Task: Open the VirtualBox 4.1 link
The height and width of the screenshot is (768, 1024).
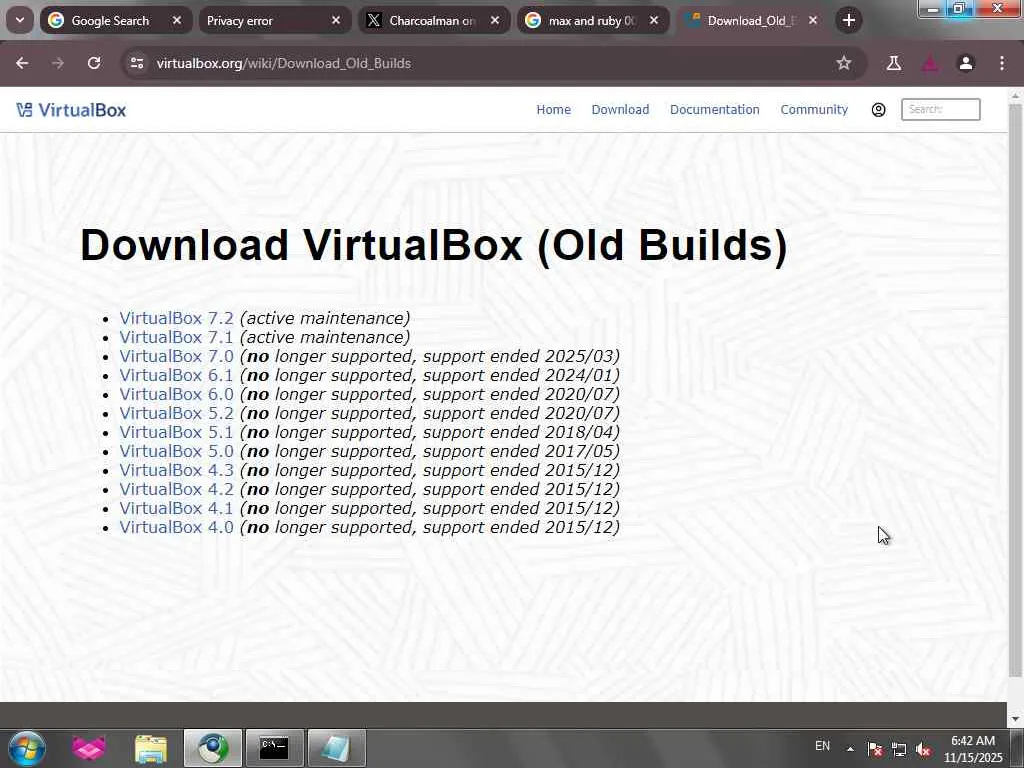Action: pyautogui.click(x=176, y=508)
